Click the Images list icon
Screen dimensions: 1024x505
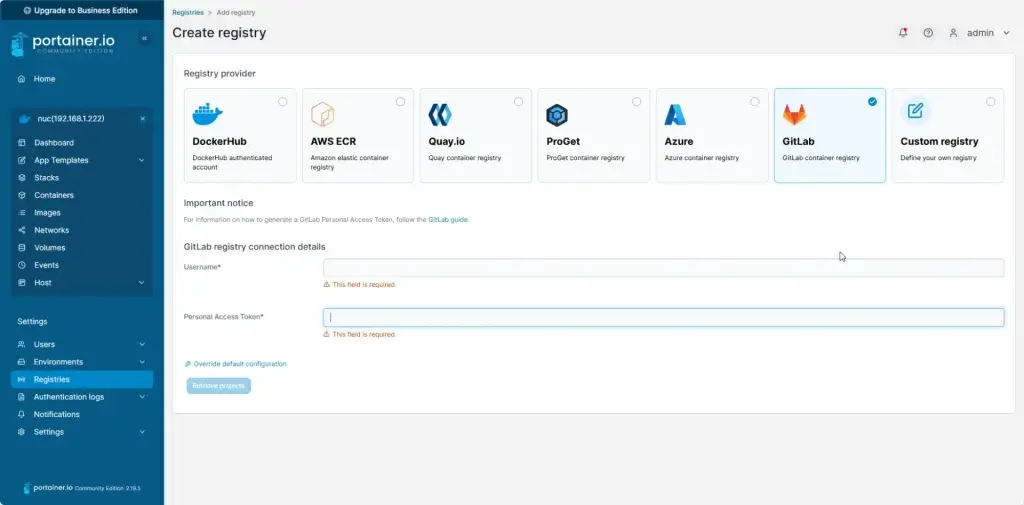click(22, 213)
